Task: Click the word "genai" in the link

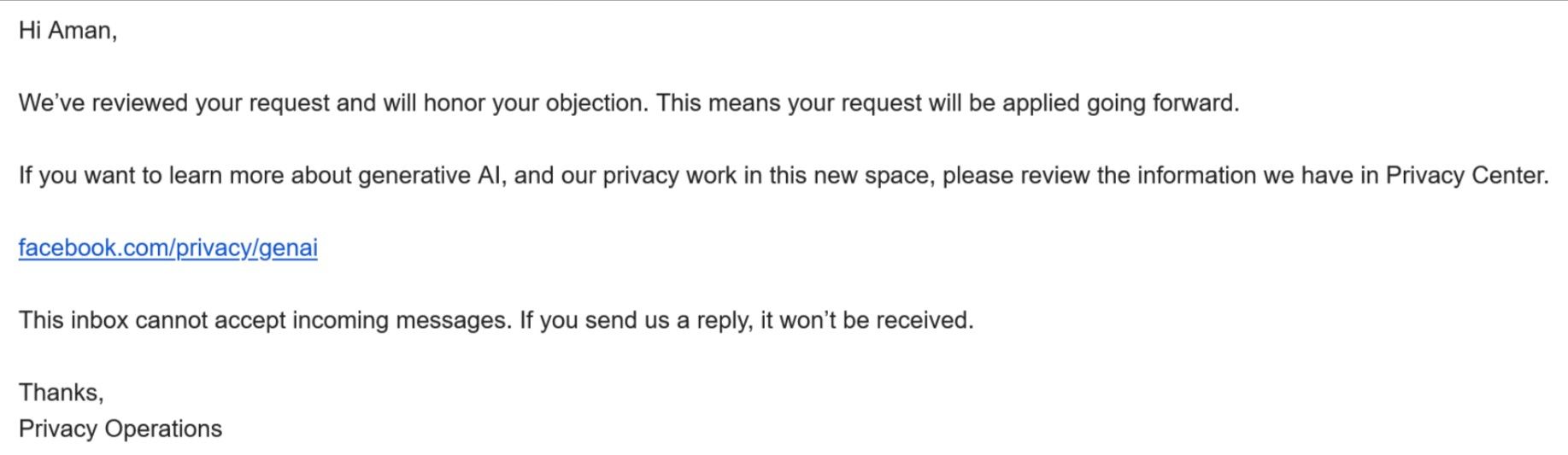Action: 288,248
